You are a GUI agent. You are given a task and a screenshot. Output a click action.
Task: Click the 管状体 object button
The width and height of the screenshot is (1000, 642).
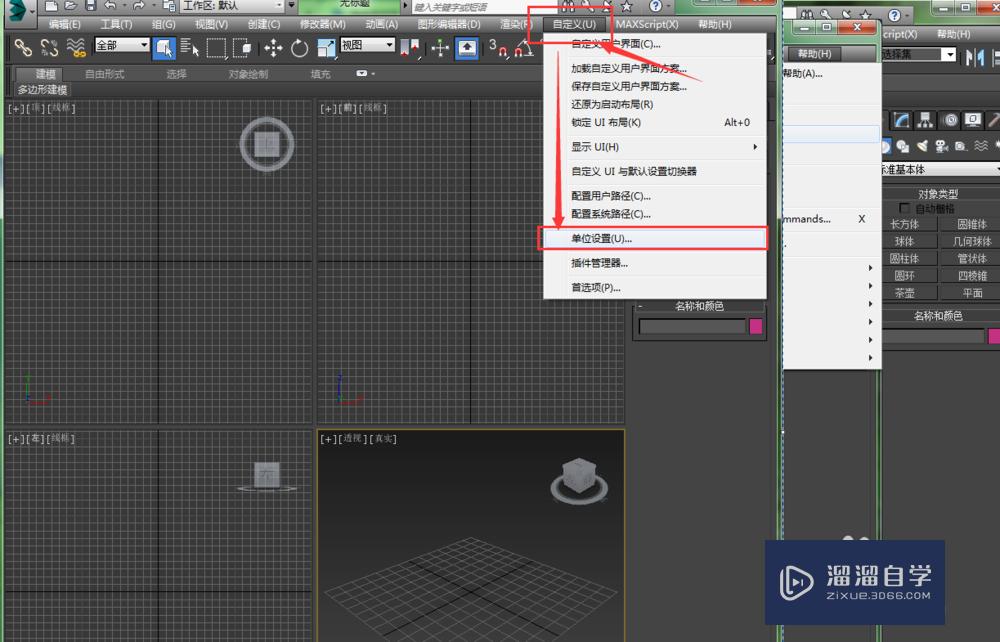pos(971,259)
